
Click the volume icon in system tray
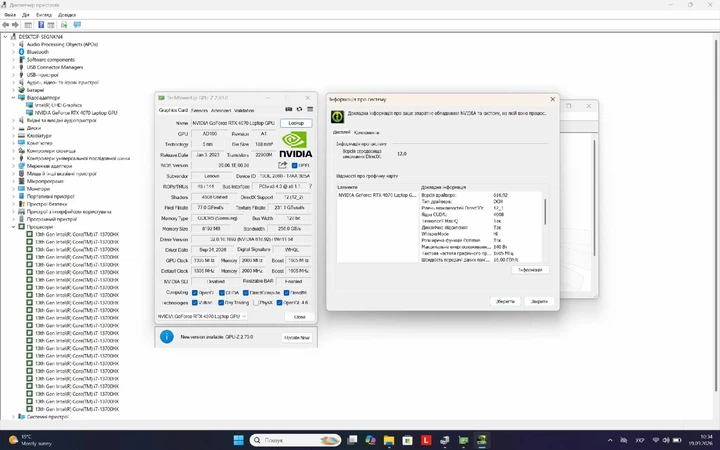coord(665,440)
